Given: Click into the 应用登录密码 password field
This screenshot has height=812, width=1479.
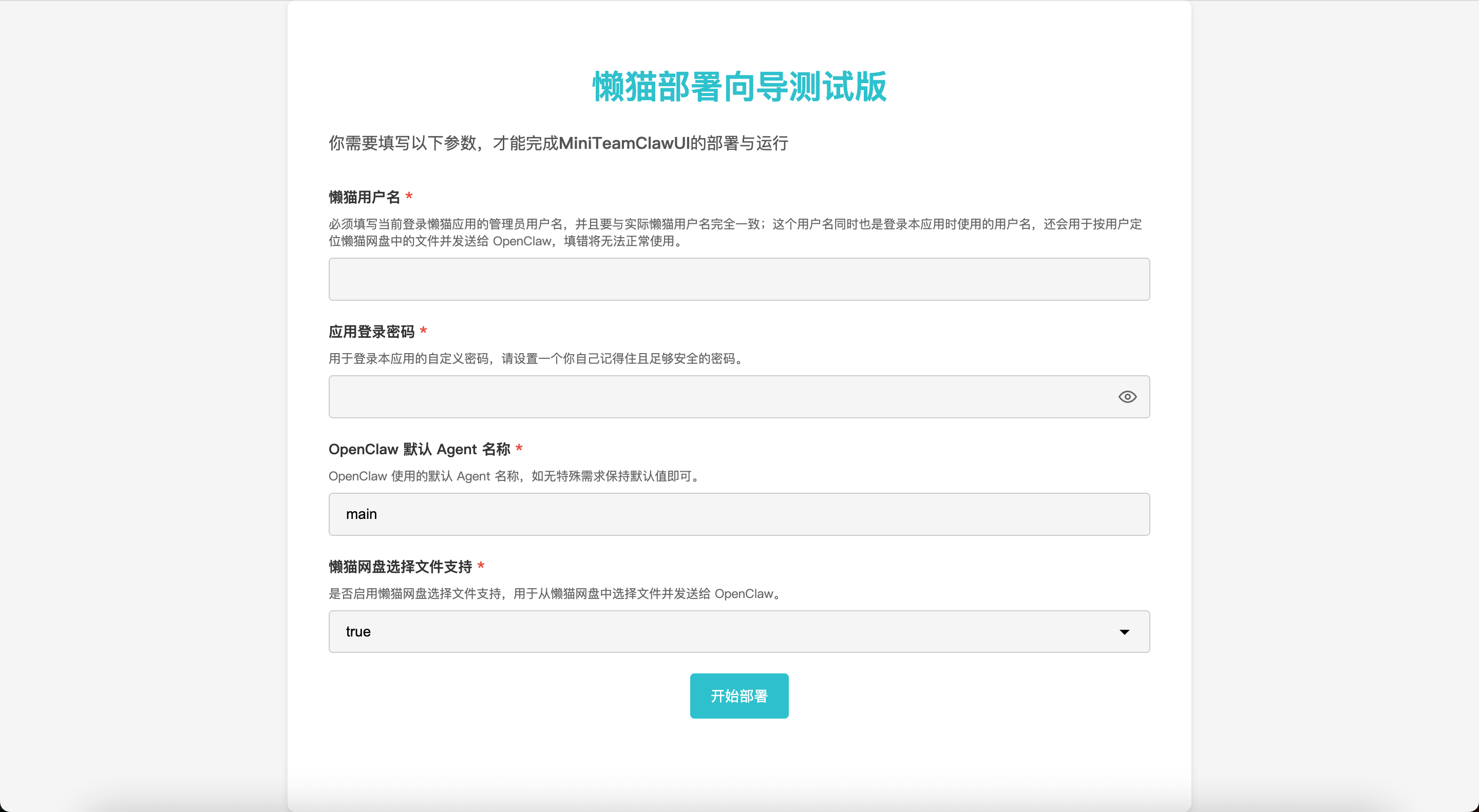Looking at the screenshot, I should [x=739, y=397].
